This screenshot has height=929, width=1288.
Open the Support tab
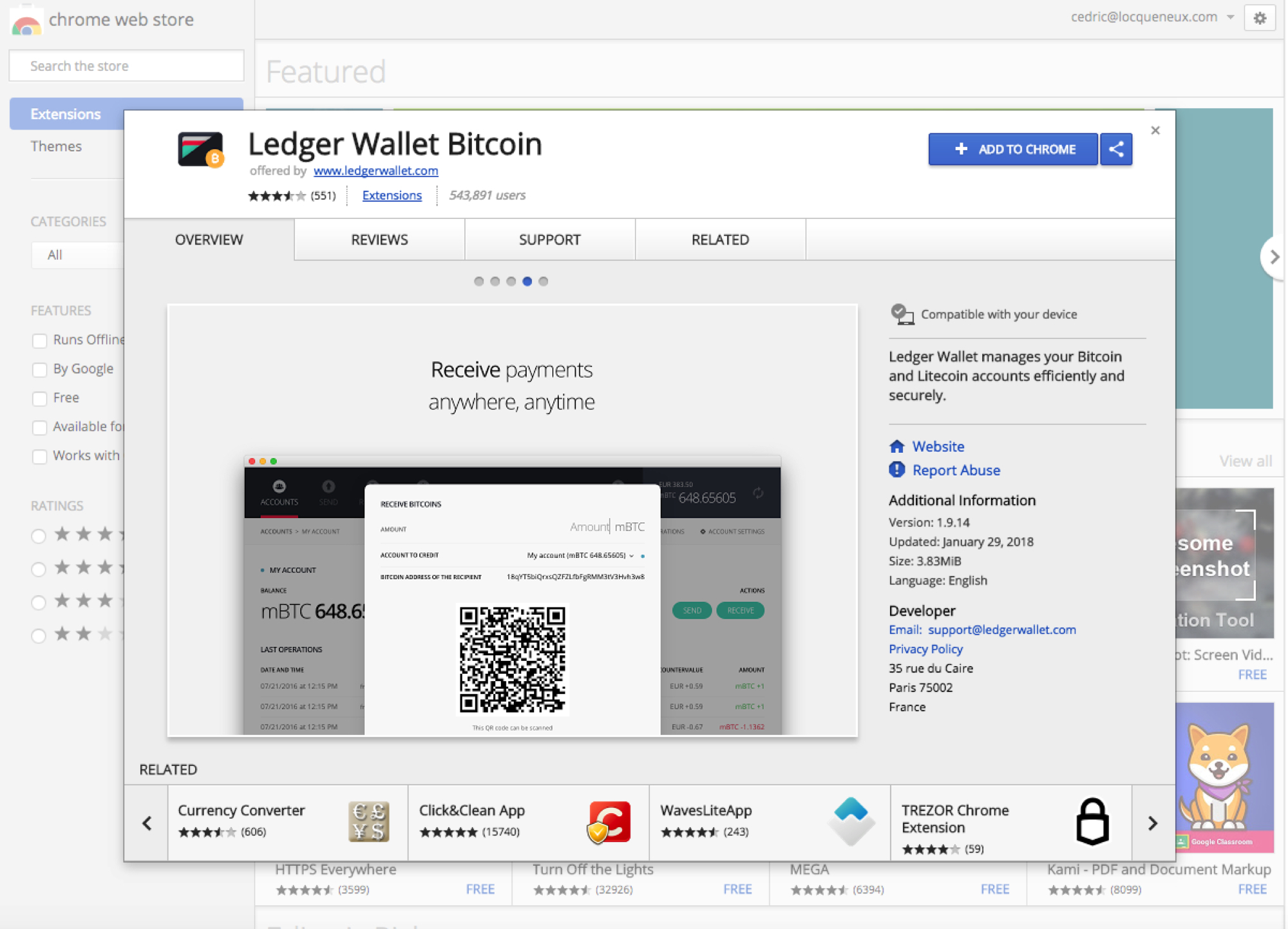(550, 240)
